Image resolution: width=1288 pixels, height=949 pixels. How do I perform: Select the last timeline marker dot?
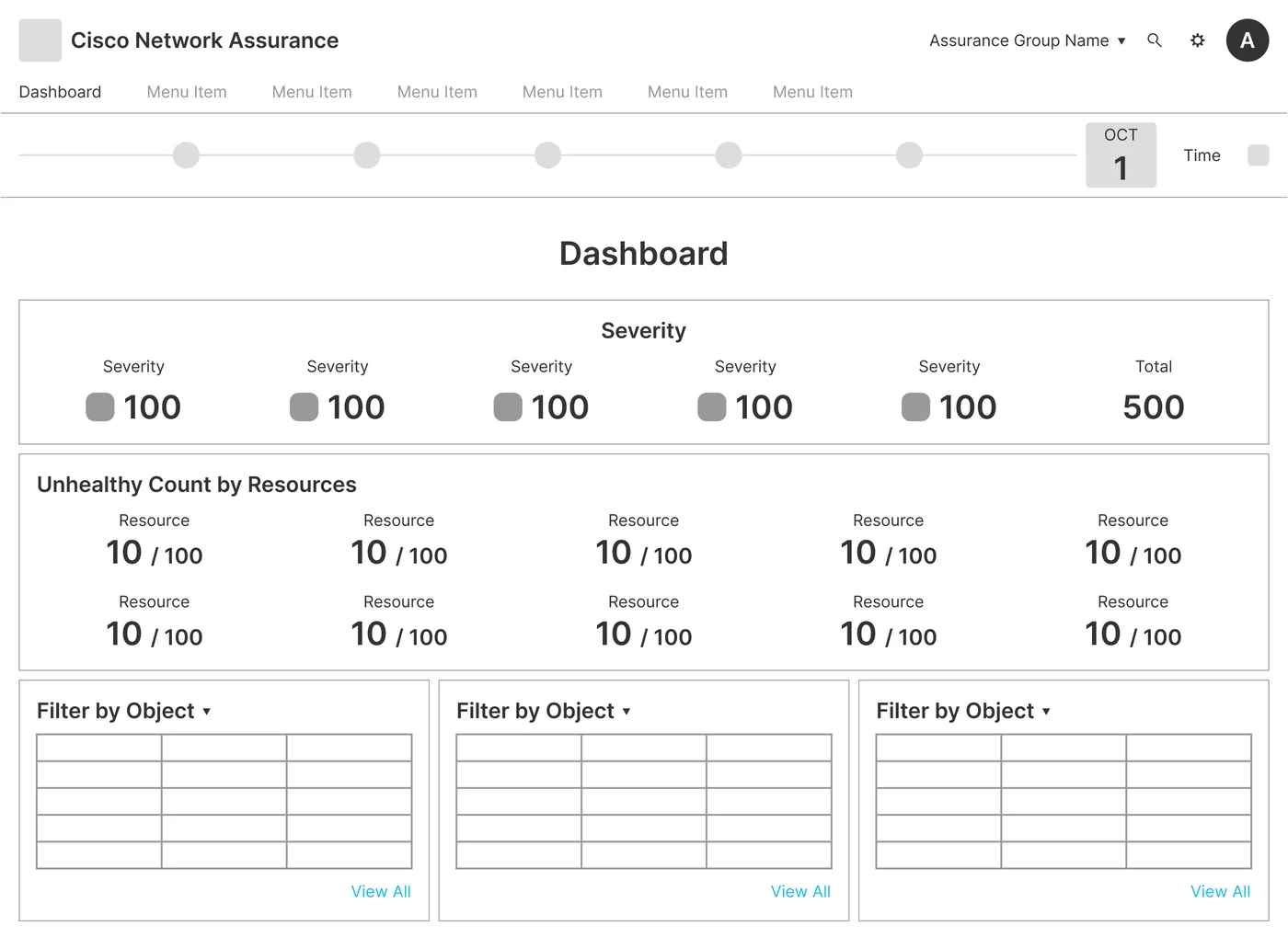click(909, 155)
